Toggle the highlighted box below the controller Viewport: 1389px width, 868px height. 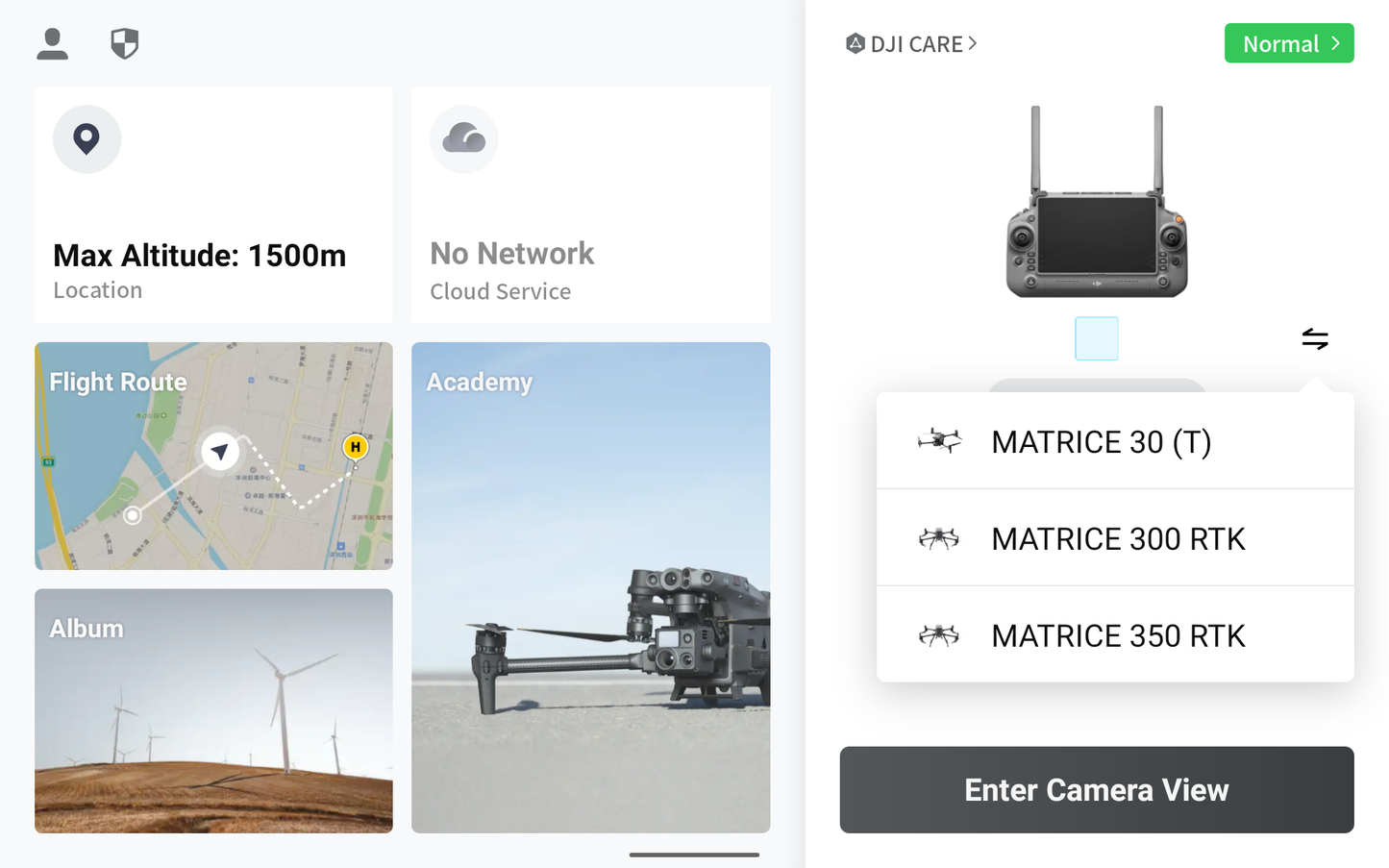(x=1096, y=338)
